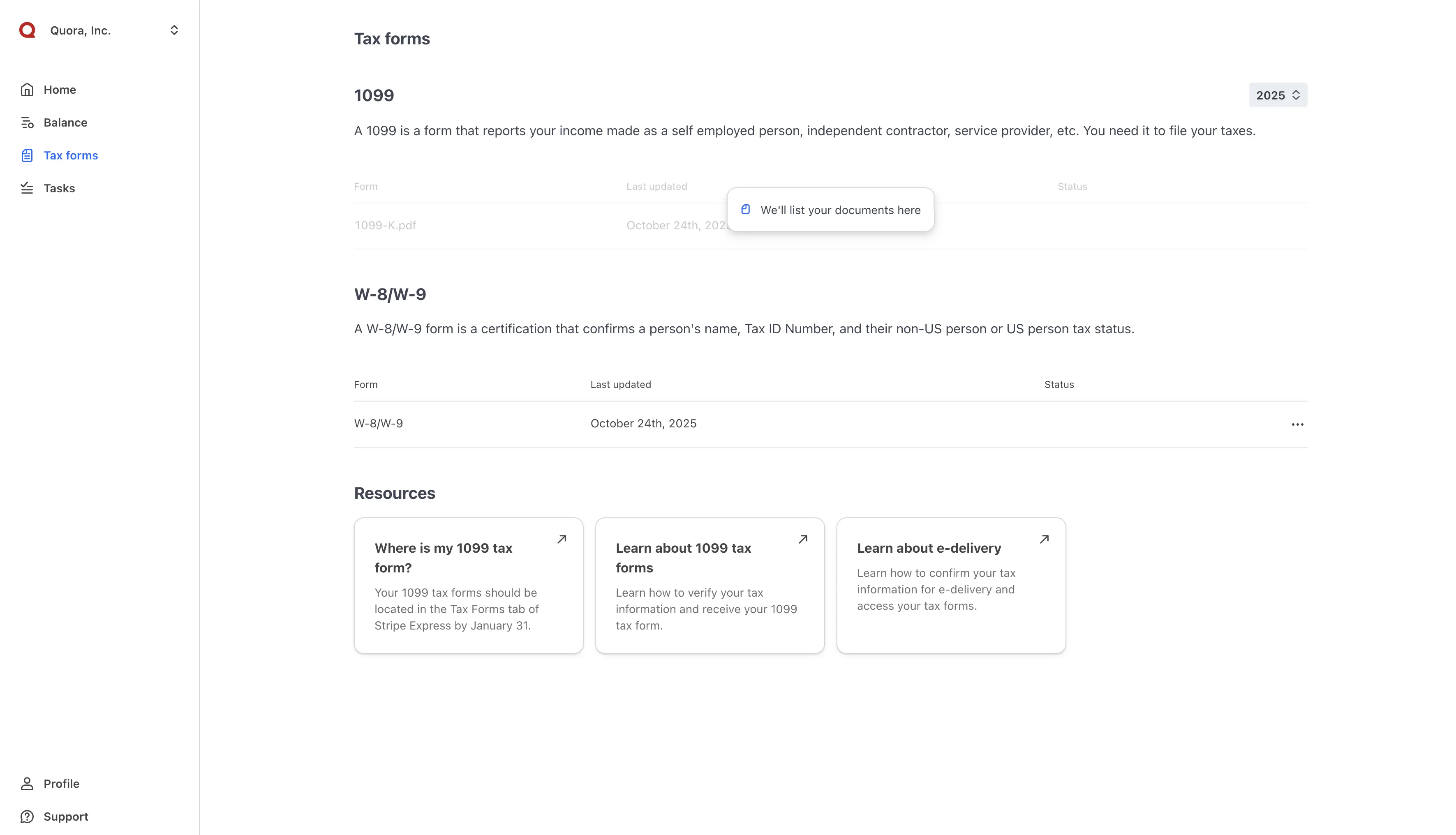This screenshot has height=835, width=1456.
Task: Click arrow on 'Learn about 1099 tax forms' card
Action: (x=802, y=539)
